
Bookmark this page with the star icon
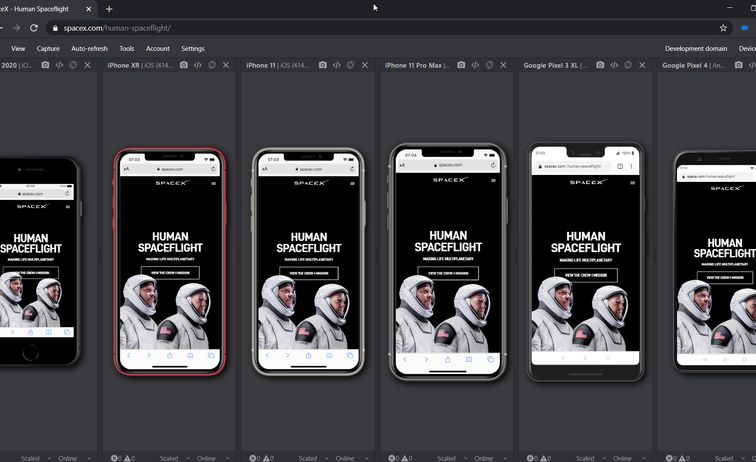[723, 28]
